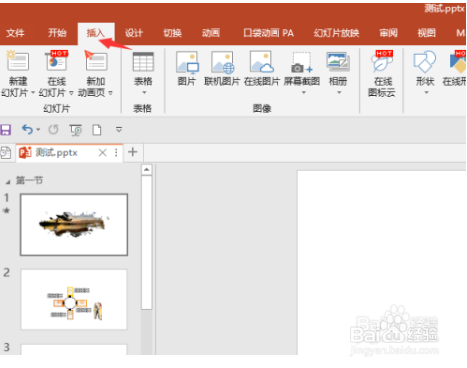The width and height of the screenshot is (467, 368).
Task: Open the 屏幕截图 dropdown arrow
Action: pyautogui.click(x=303, y=93)
